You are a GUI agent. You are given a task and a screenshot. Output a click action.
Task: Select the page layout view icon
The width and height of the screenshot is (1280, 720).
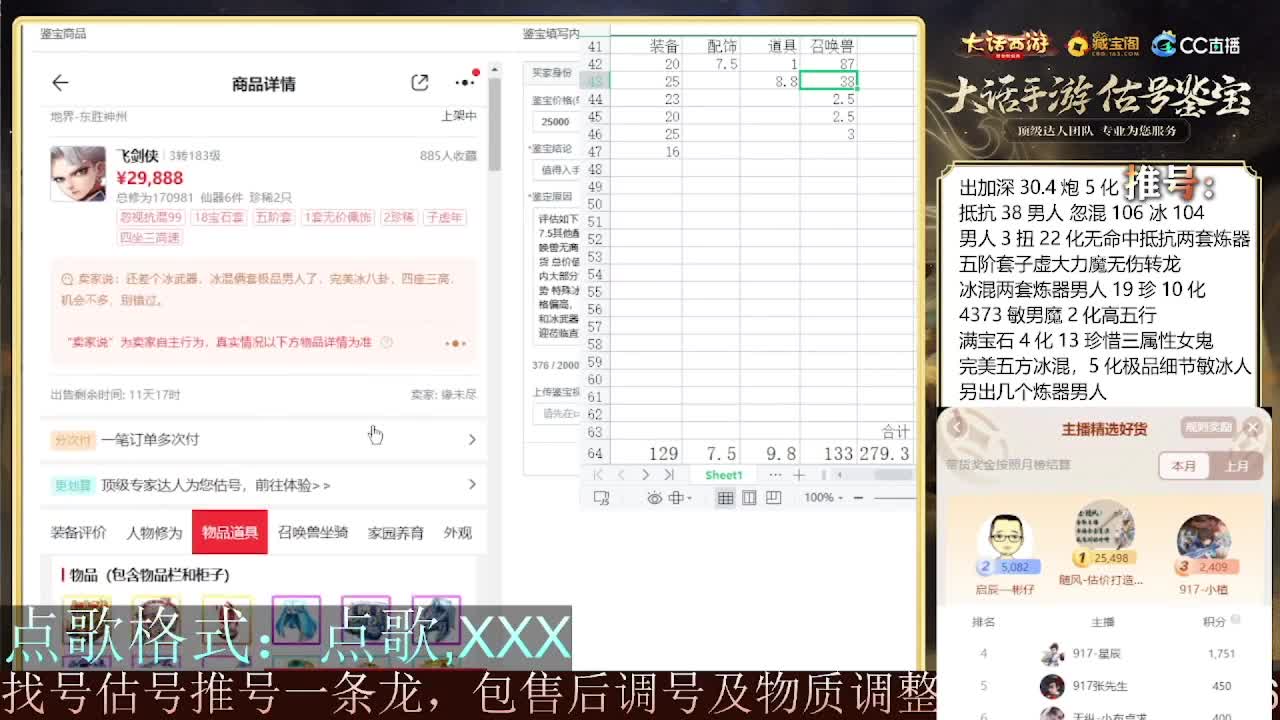coord(751,498)
